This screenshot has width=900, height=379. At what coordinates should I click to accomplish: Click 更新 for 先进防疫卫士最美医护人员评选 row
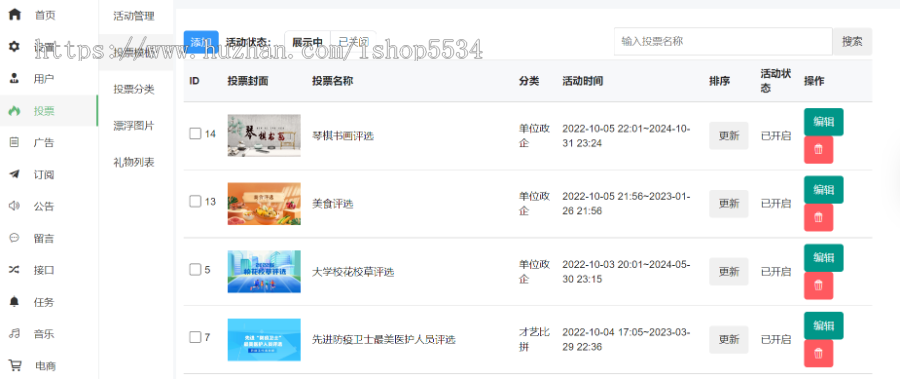tap(729, 339)
